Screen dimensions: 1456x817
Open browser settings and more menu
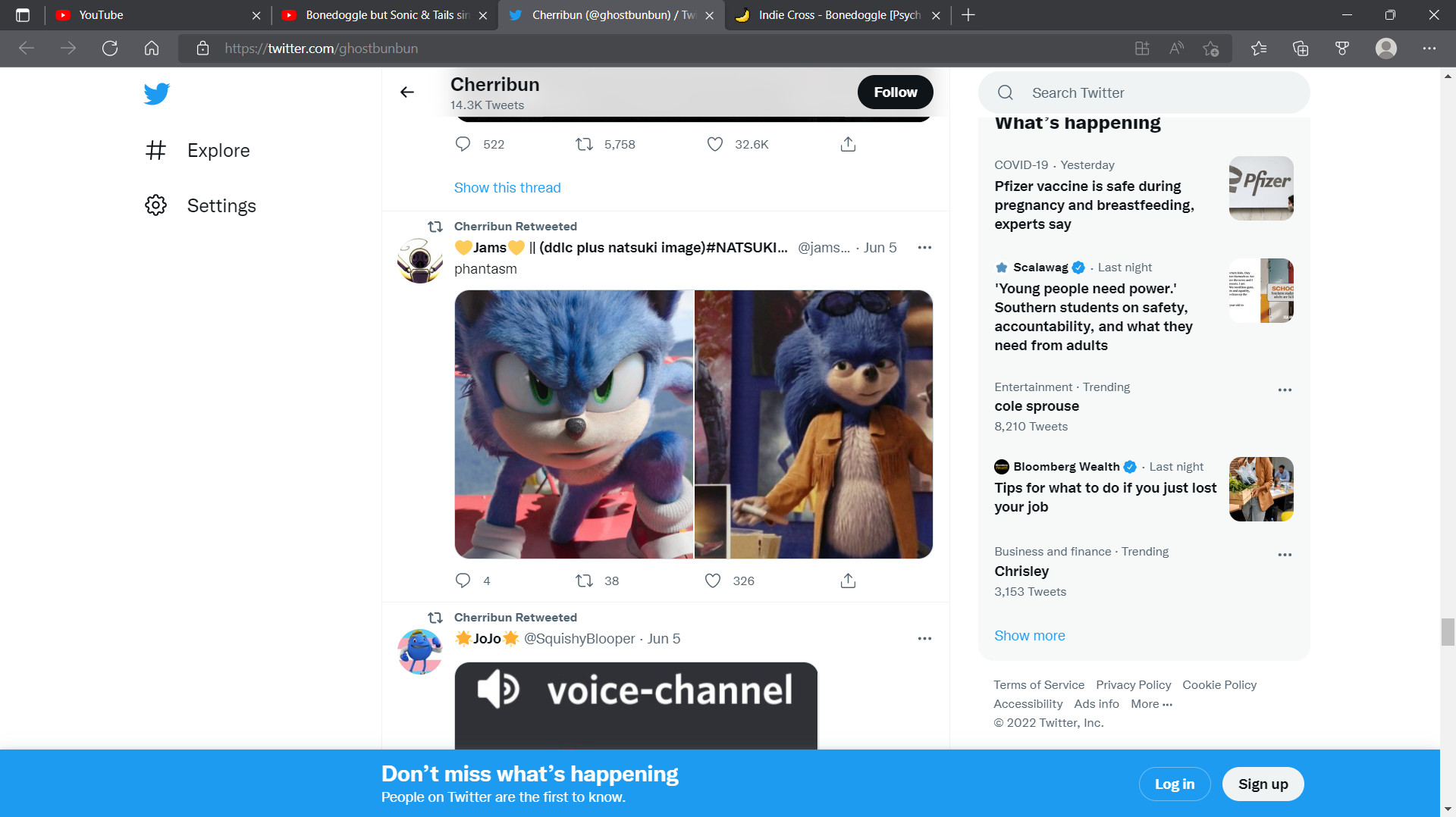(x=1429, y=49)
